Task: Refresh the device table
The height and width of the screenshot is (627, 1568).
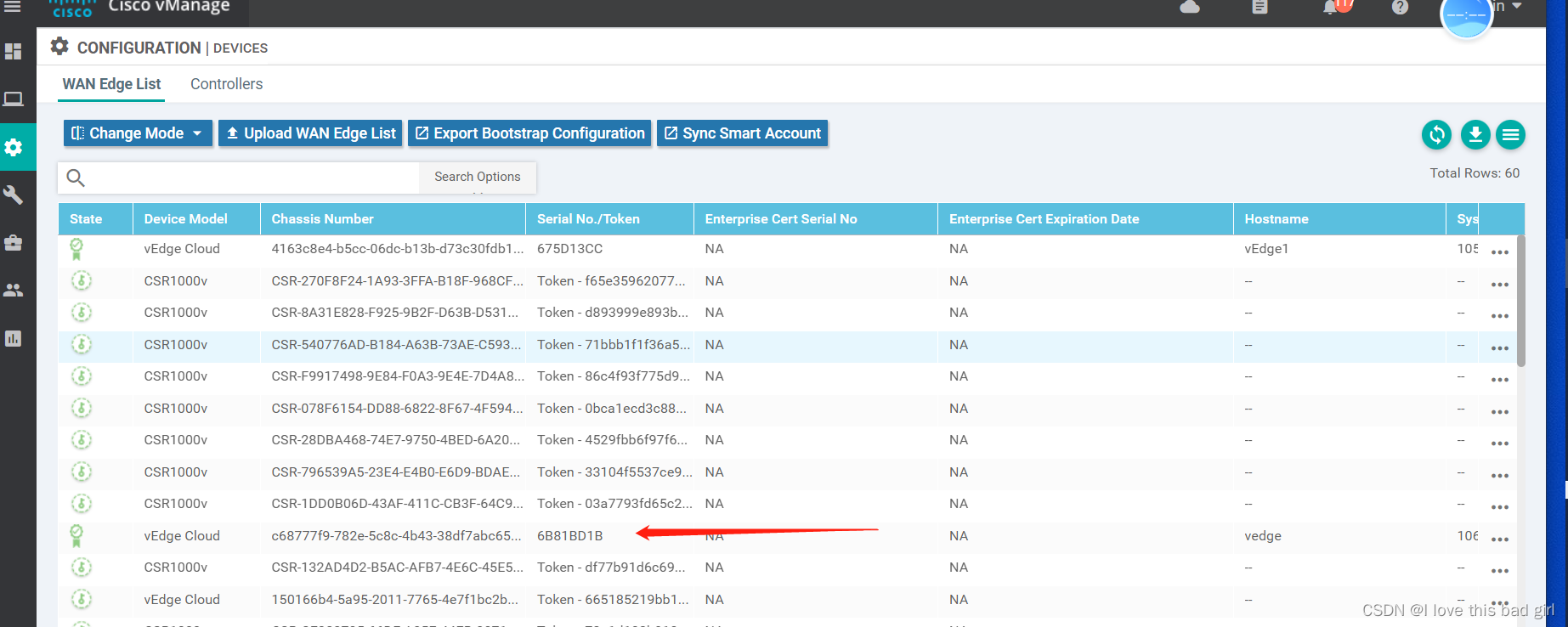Action: [1437, 134]
